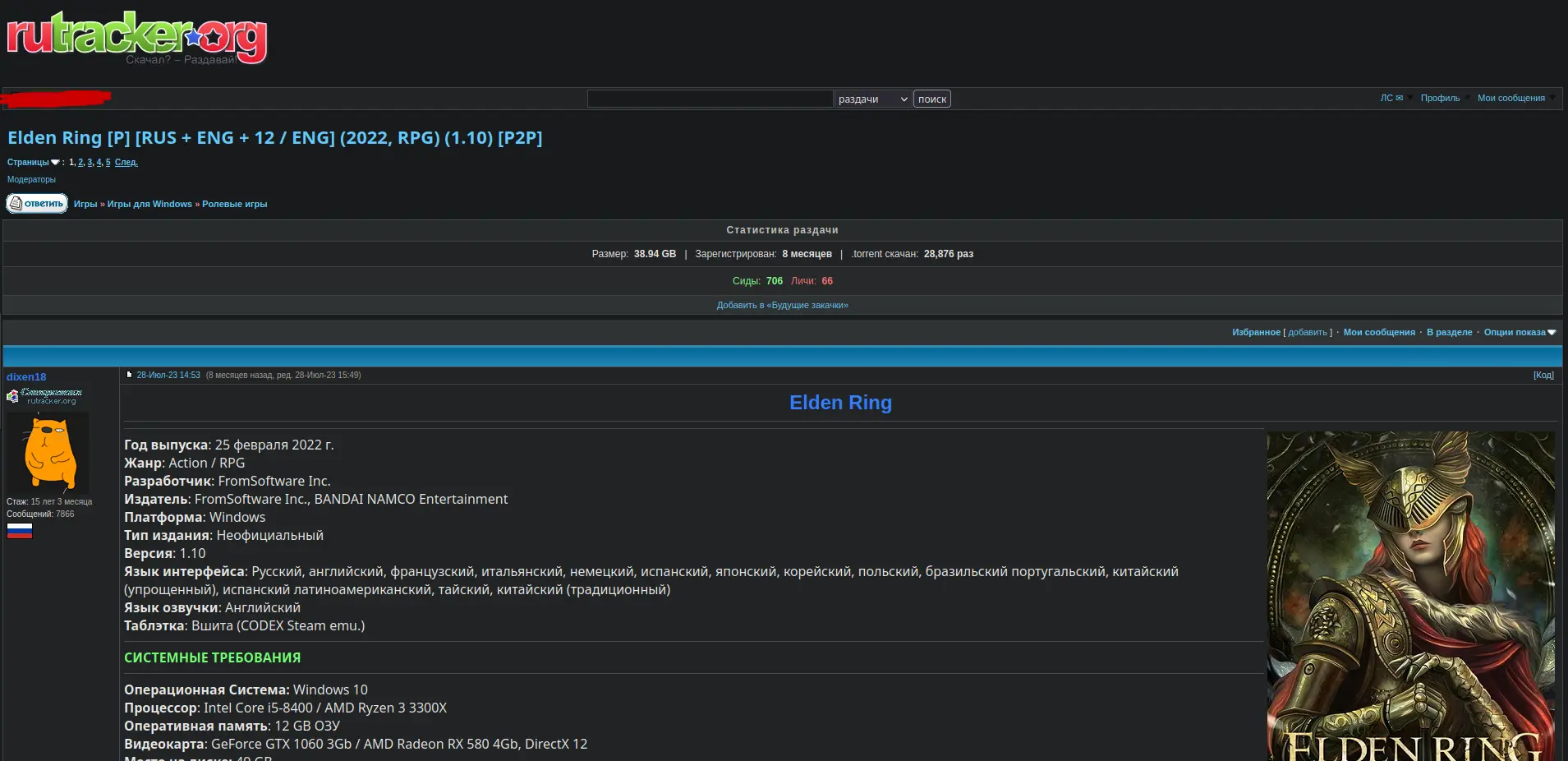Open the Модераторы link
Screen dimensions: 1568x761
point(31,179)
